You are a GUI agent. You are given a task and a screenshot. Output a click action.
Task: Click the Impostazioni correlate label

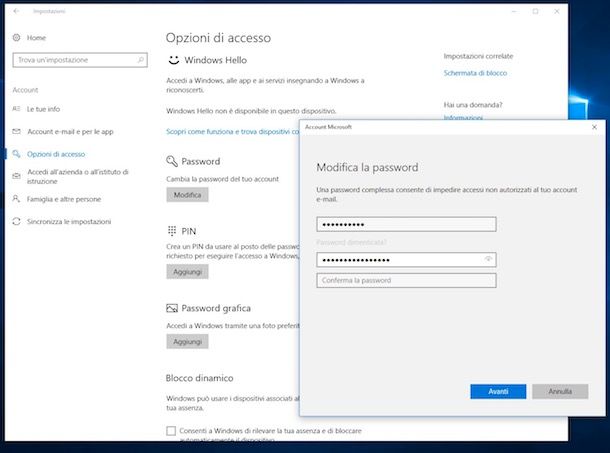(x=478, y=56)
